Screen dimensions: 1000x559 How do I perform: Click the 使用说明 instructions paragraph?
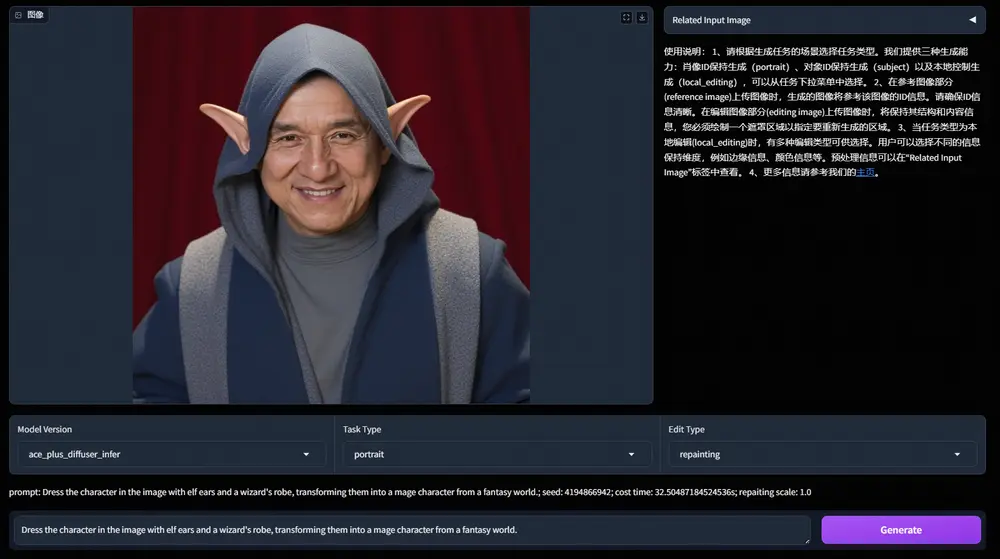[x=822, y=112]
